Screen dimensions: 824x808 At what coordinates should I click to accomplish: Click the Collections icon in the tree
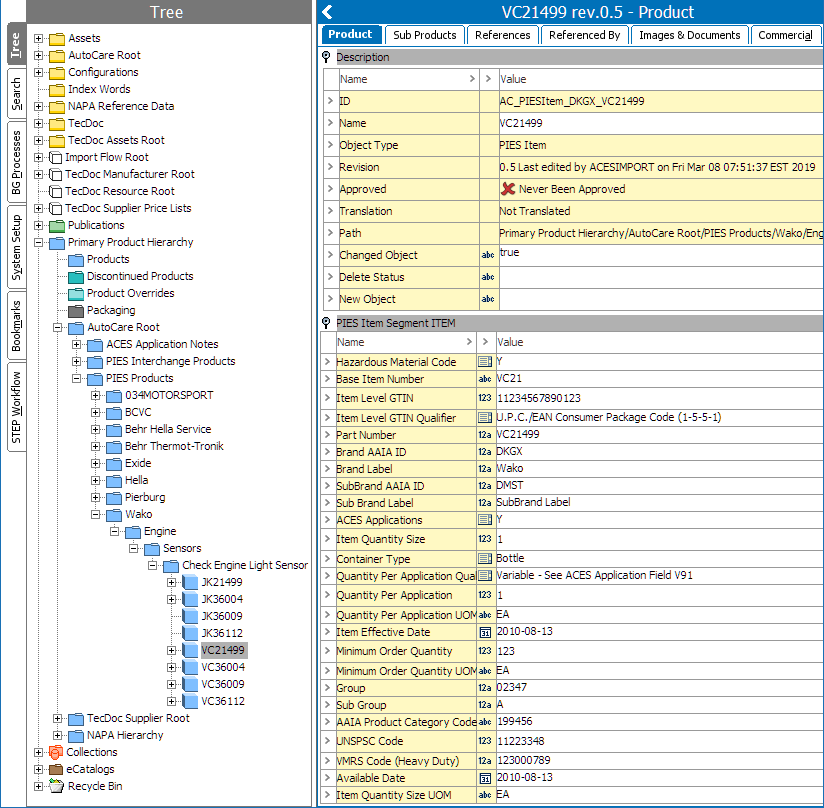coord(57,752)
